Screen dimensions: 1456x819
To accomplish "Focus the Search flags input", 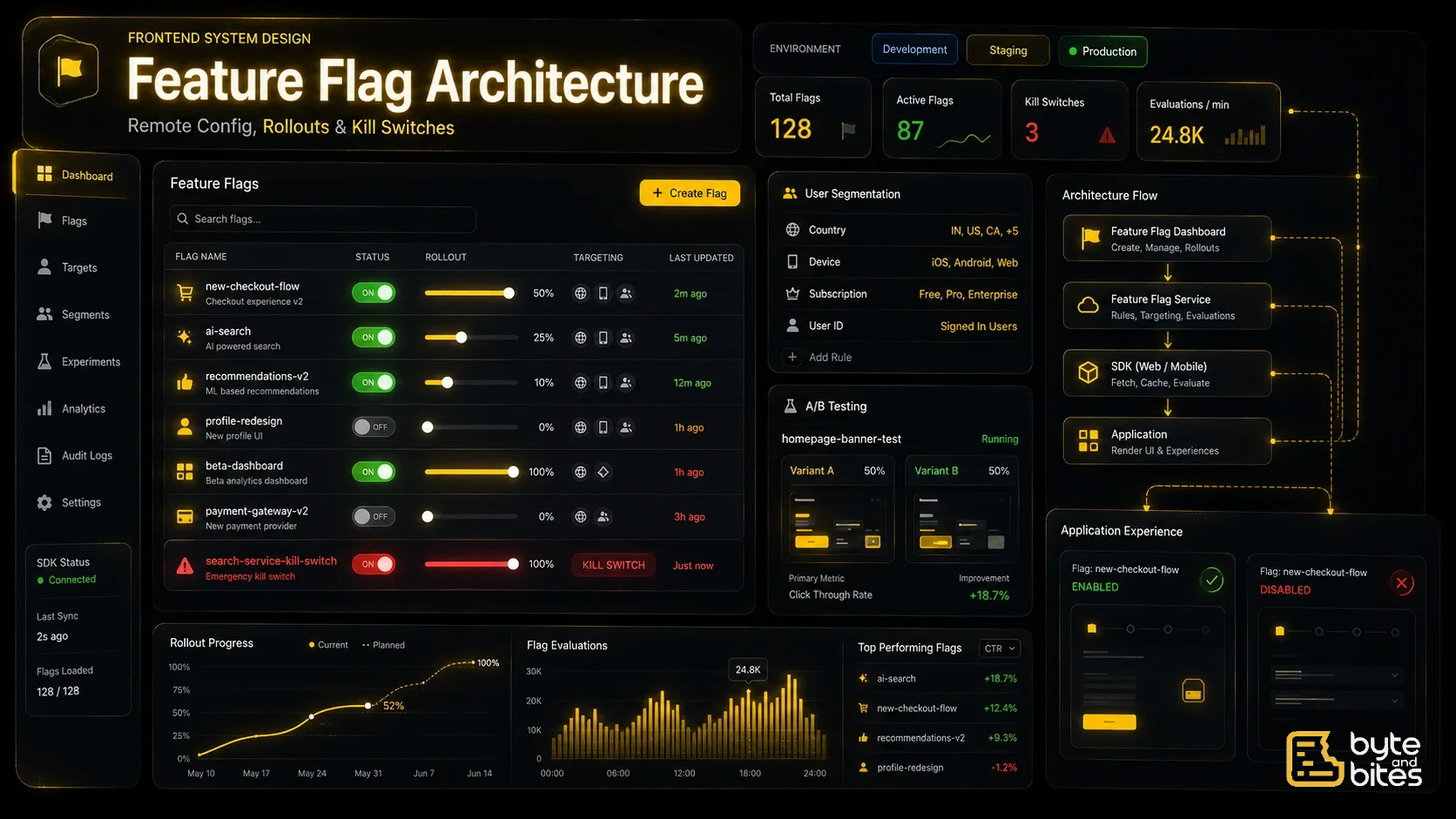I will tap(322, 219).
